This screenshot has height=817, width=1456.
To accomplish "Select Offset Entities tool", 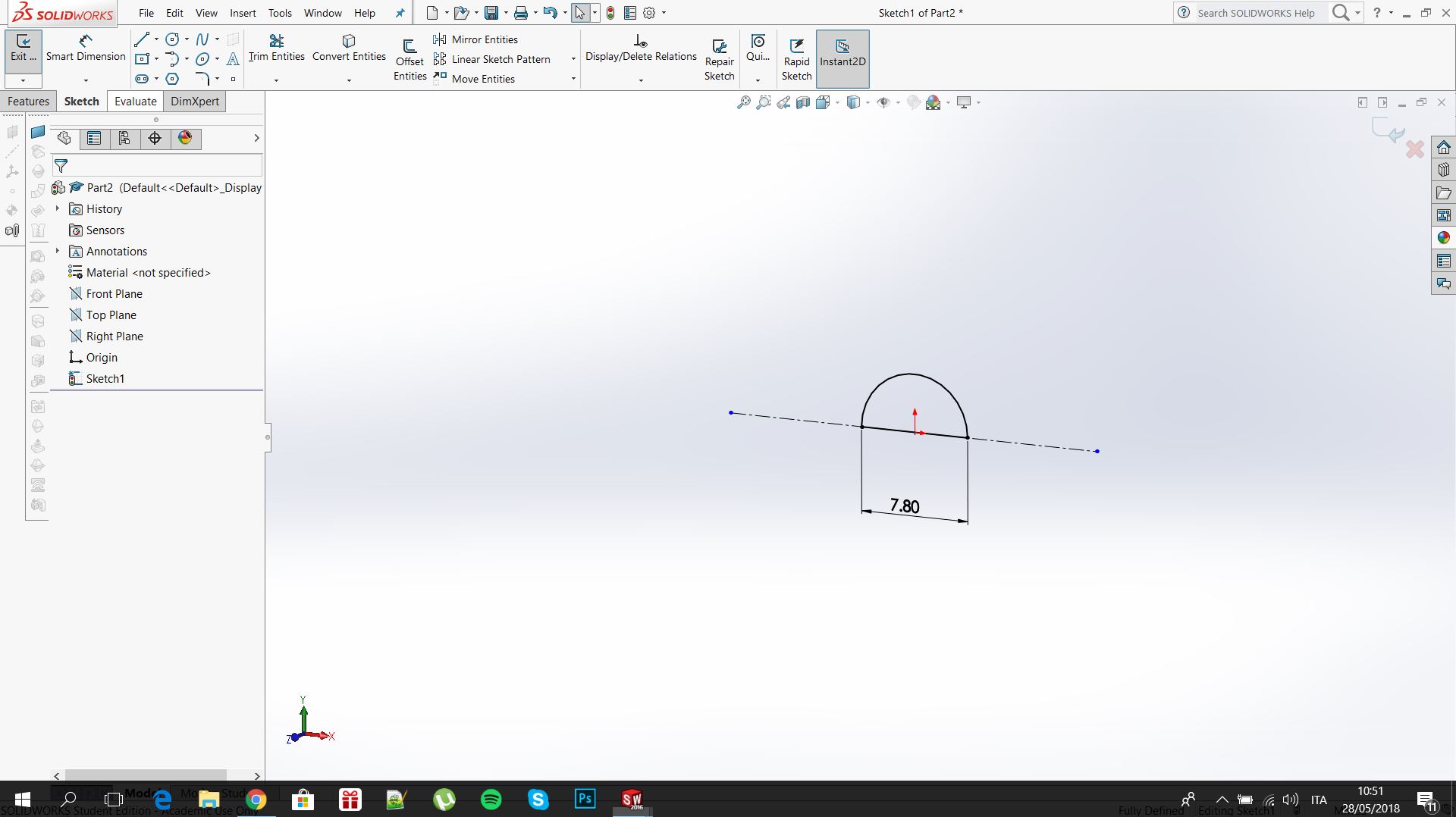I will point(409,59).
